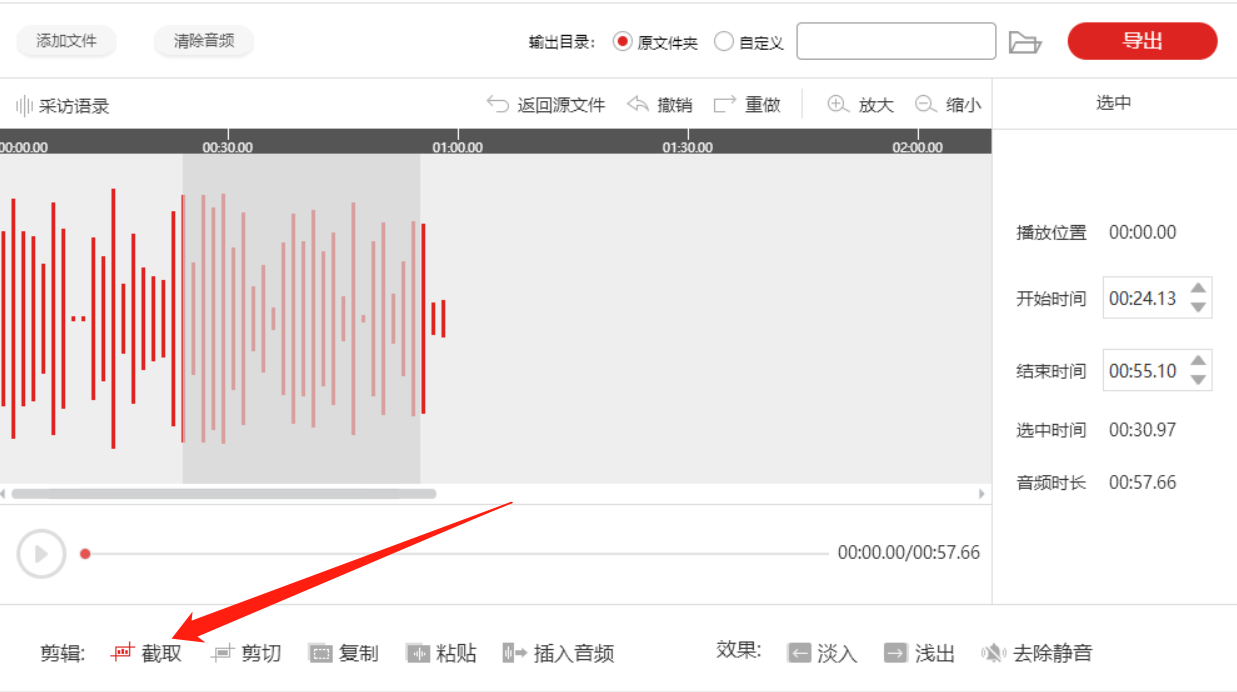Click the 截取 crop icon

pyautogui.click(x=122, y=653)
